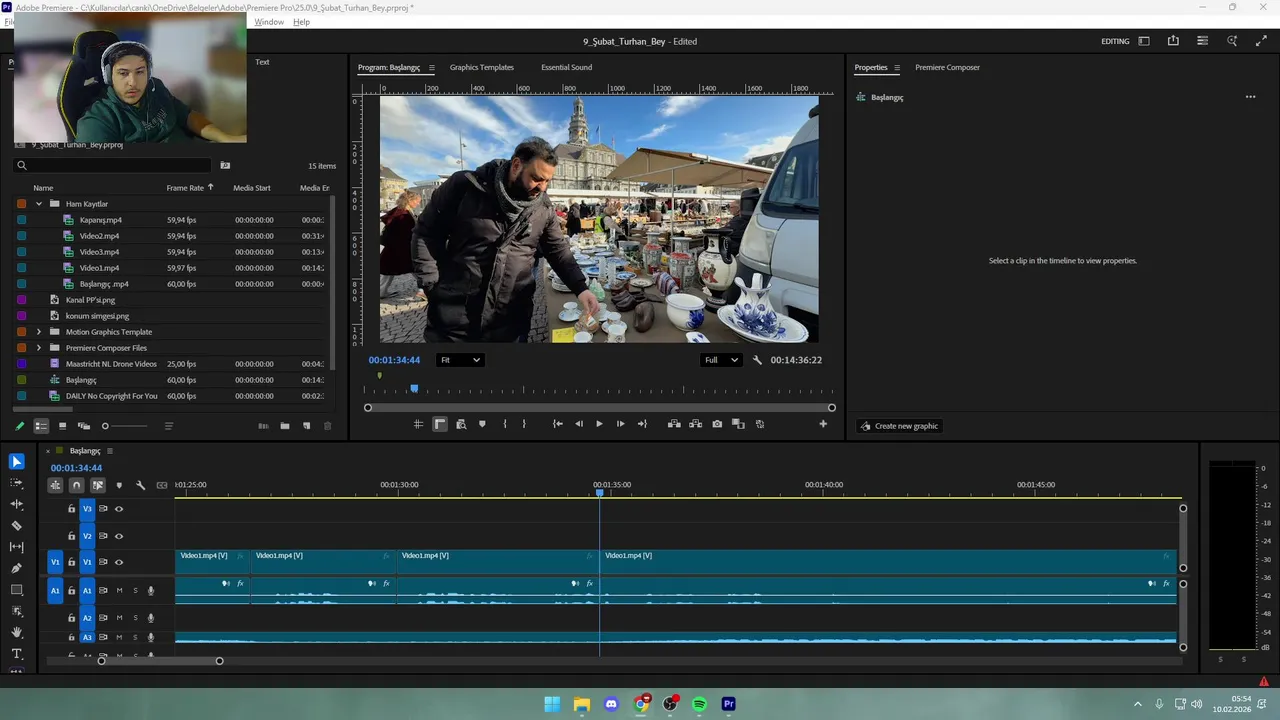
Task: Open the Full playback resolution dropdown
Action: click(721, 360)
